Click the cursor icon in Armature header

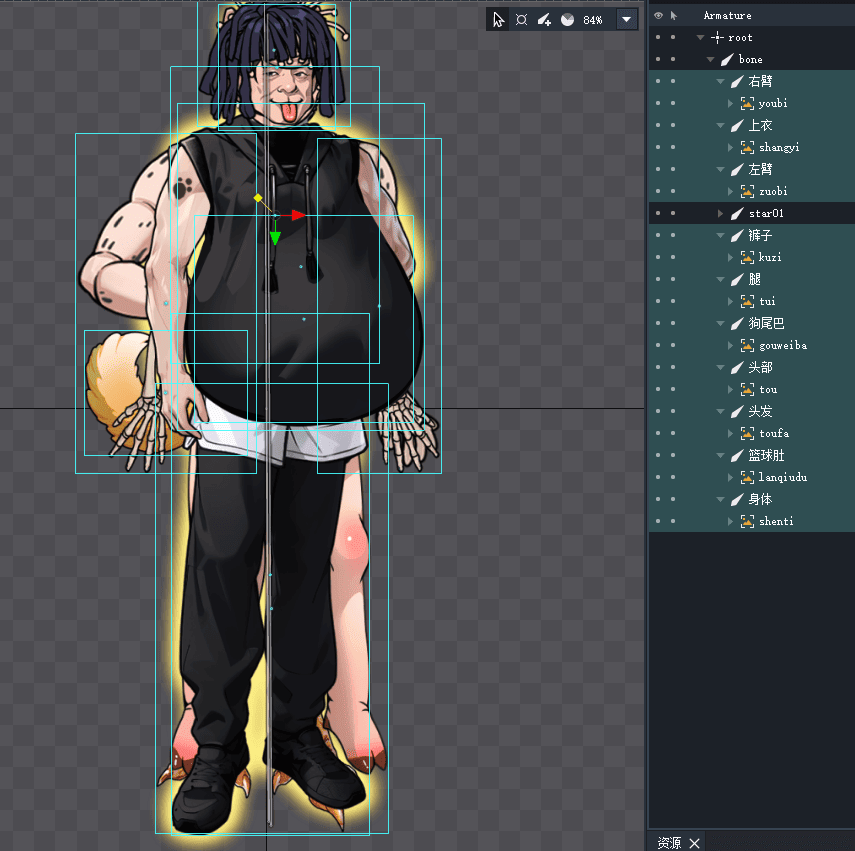[x=673, y=16]
